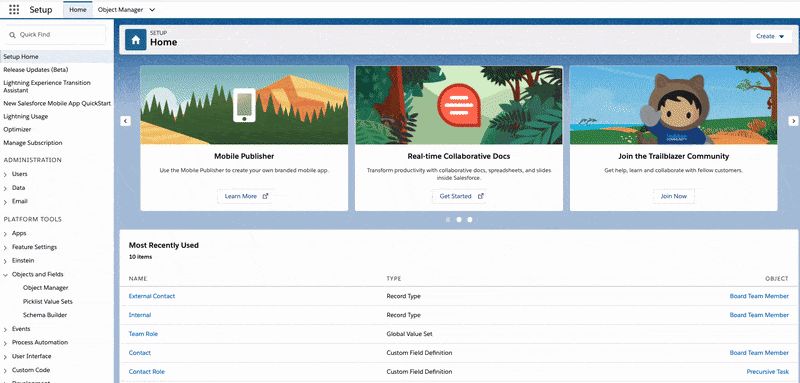This screenshot has width=800, height=383.
Task: Click the Trailblazer Community card image
Action: coord(673,105)
